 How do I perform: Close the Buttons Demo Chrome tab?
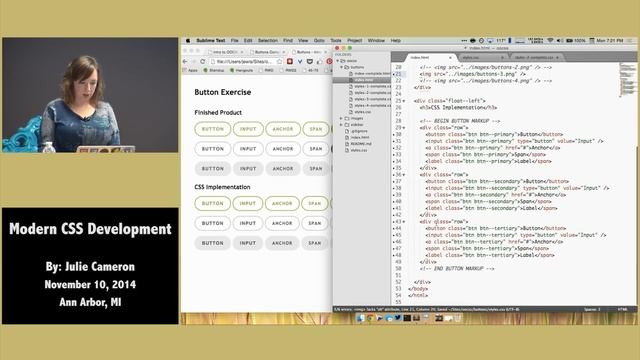click(284, 52)
